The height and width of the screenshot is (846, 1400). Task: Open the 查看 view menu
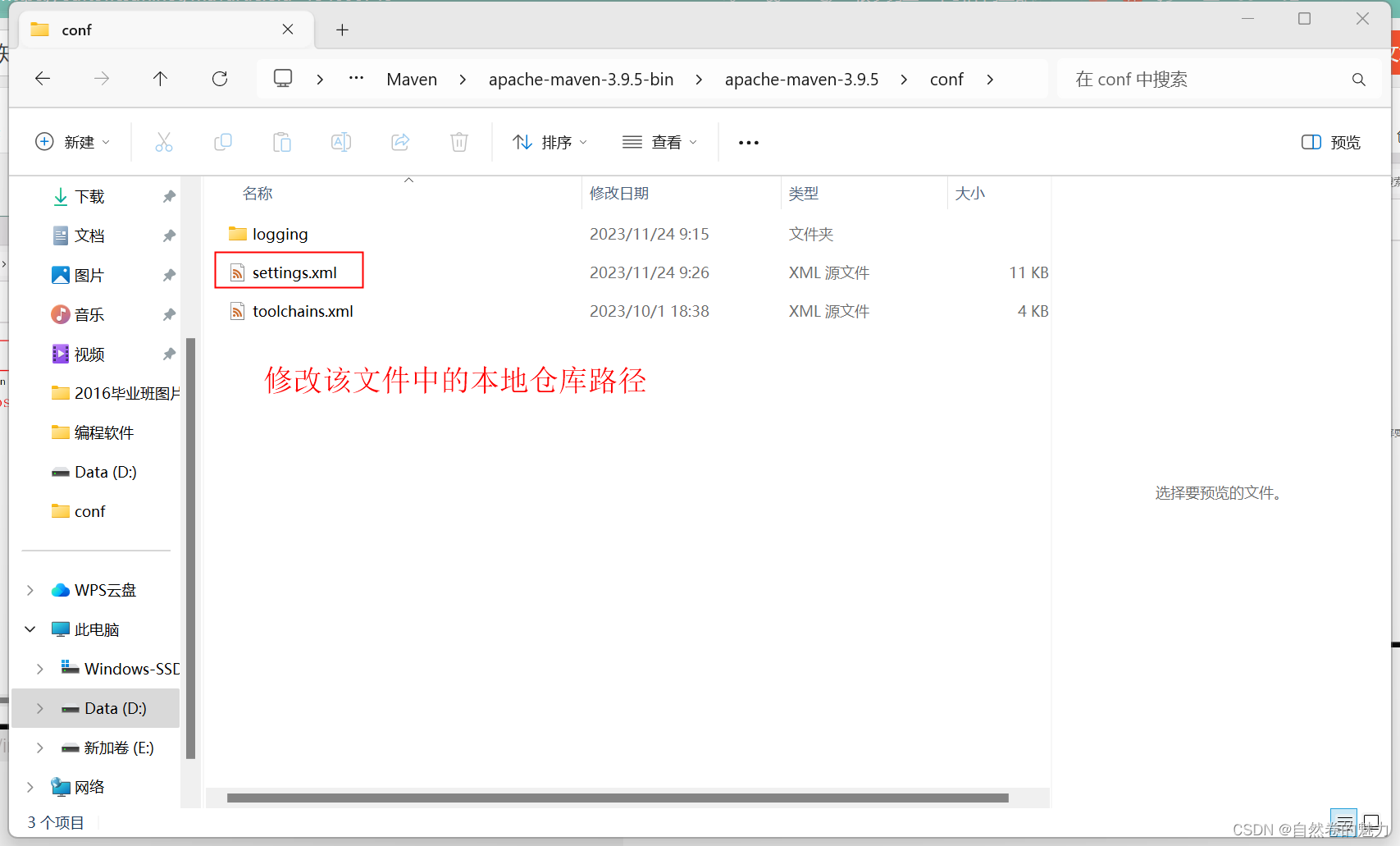[659, 142]
